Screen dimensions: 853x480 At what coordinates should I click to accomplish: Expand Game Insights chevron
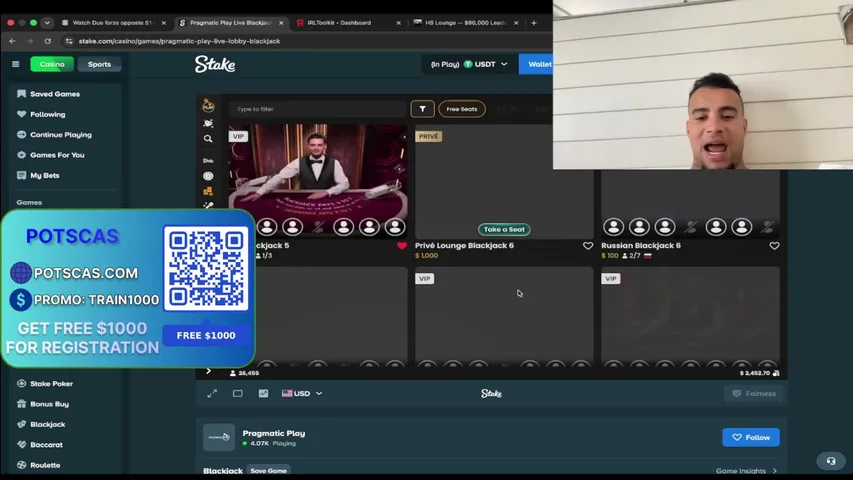[x=775, y=471]
